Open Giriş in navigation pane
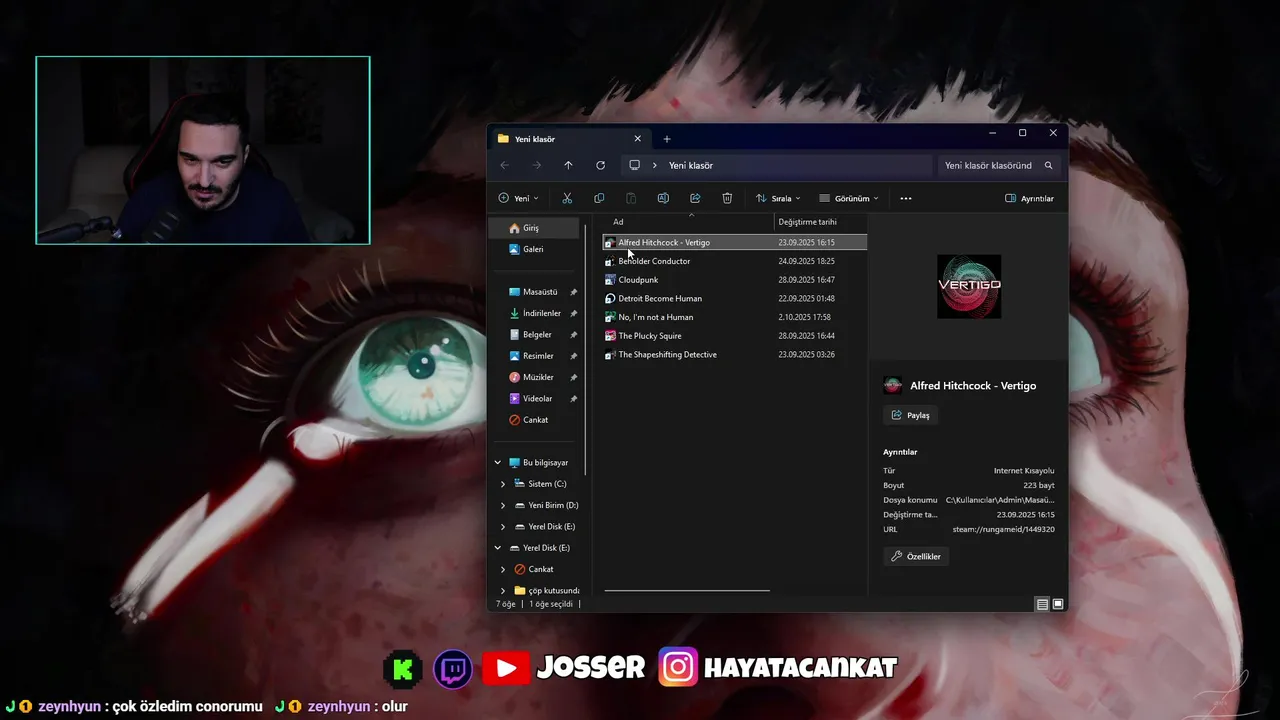Viewport: 1280px width, 720px height. [x=533, y=228]
